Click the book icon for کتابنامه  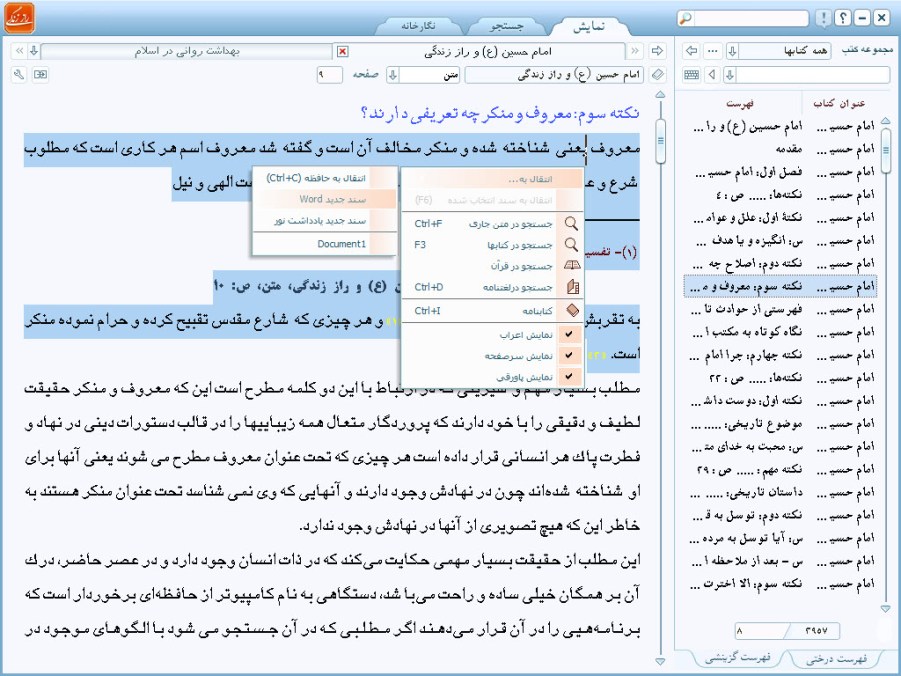(x=572, y=311)
